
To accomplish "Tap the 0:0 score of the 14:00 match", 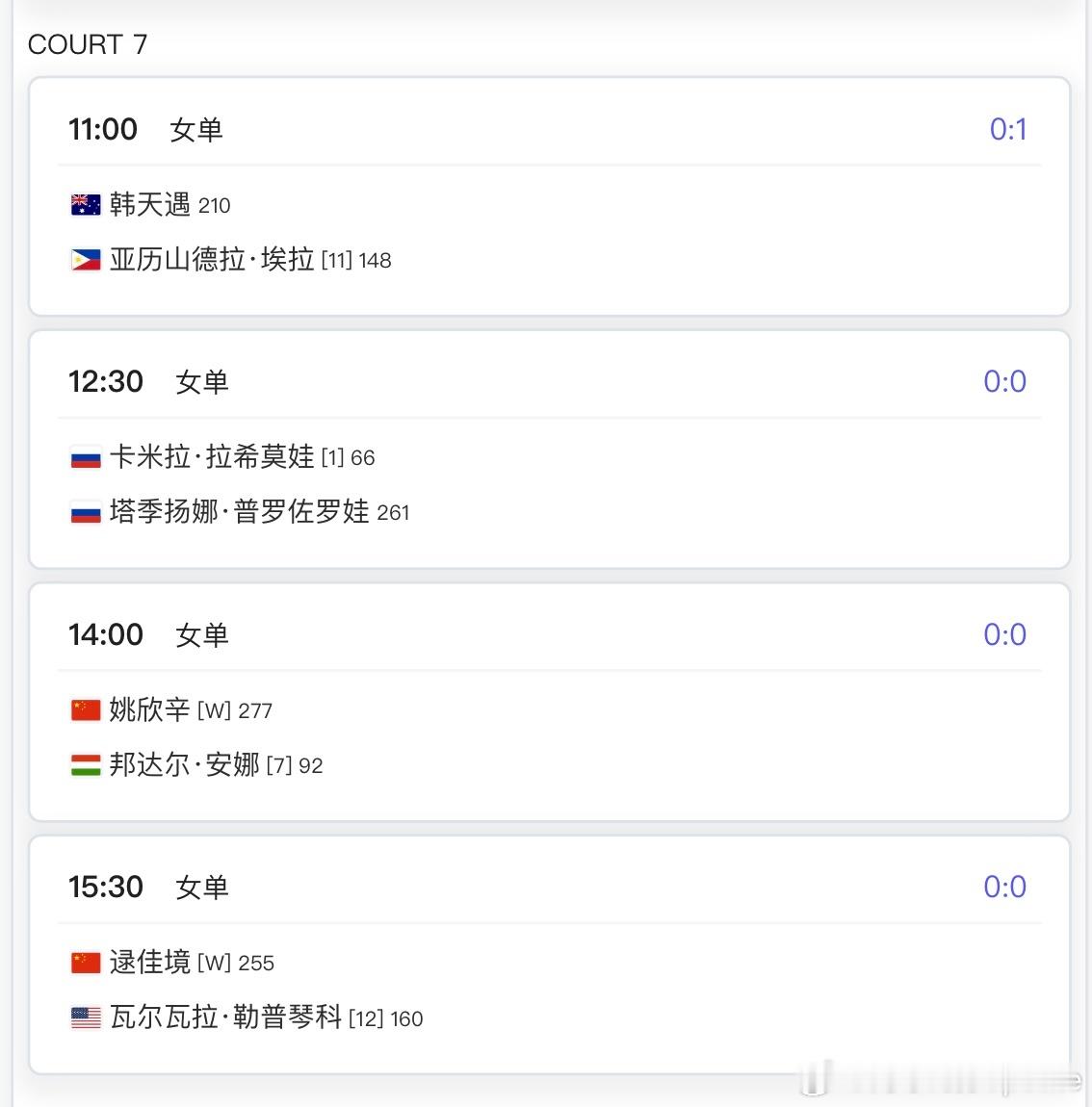I will pos(1005,634).
